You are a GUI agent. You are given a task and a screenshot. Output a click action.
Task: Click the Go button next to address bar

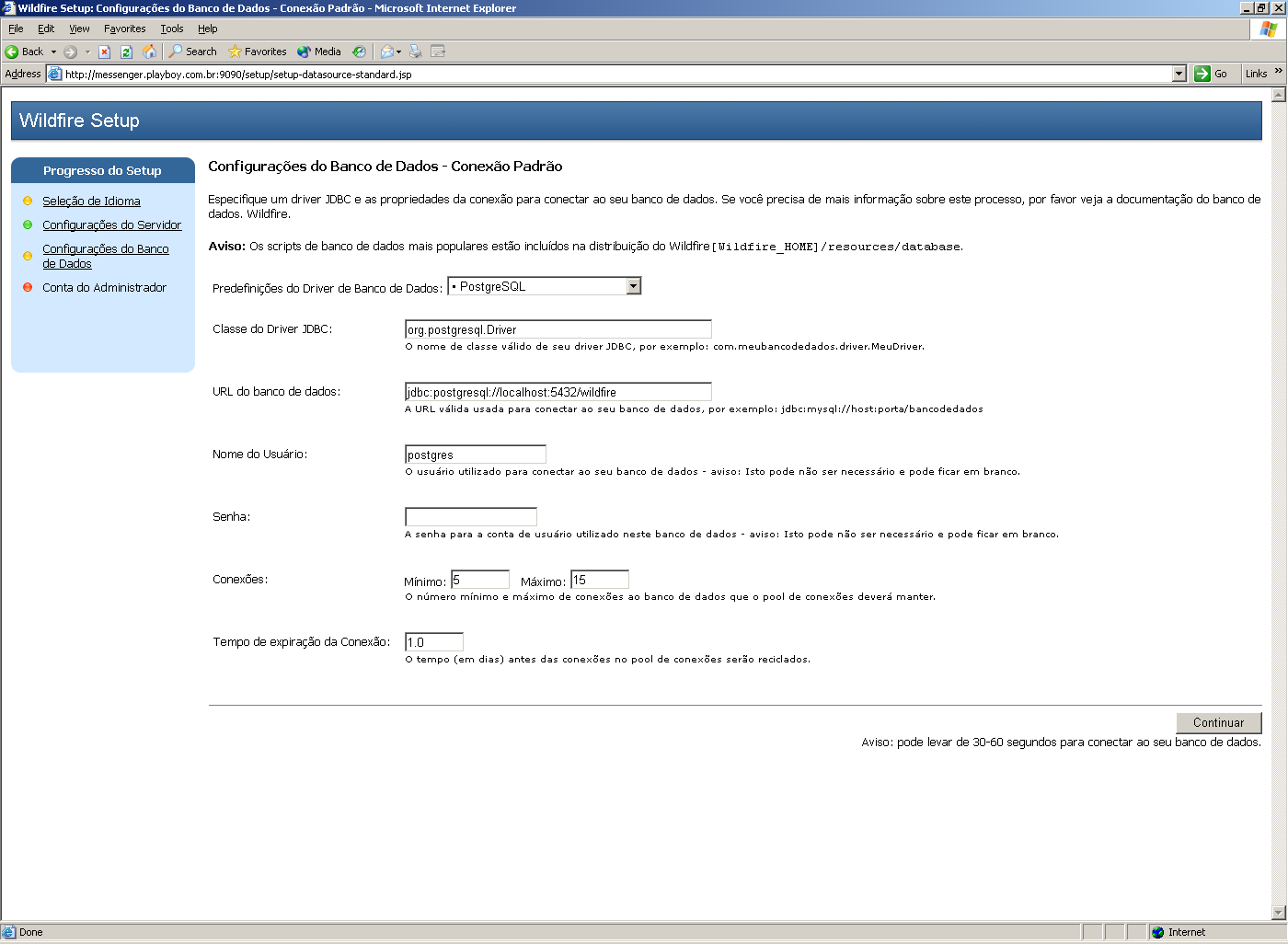1211,74
